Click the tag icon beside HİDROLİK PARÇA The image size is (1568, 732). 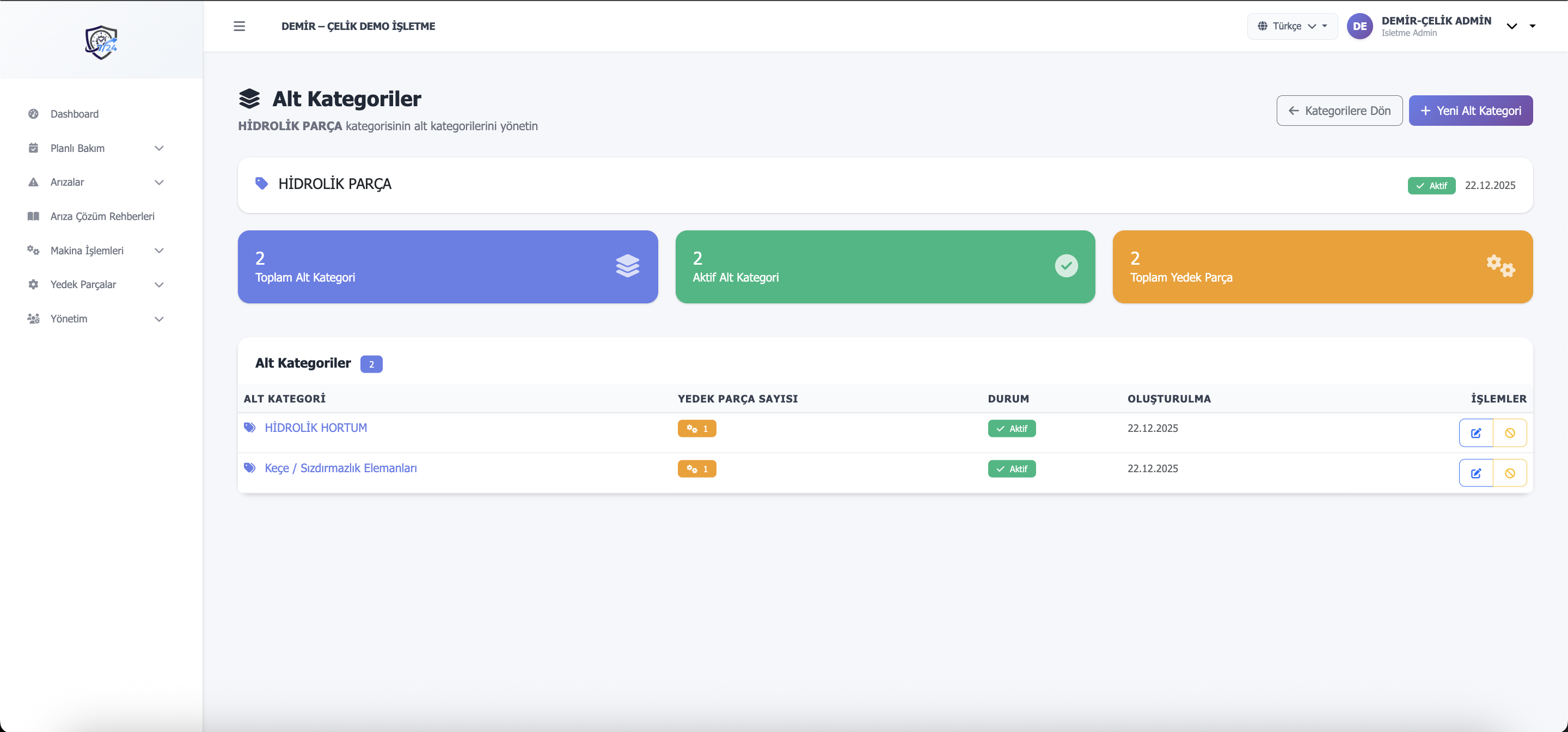261,184
